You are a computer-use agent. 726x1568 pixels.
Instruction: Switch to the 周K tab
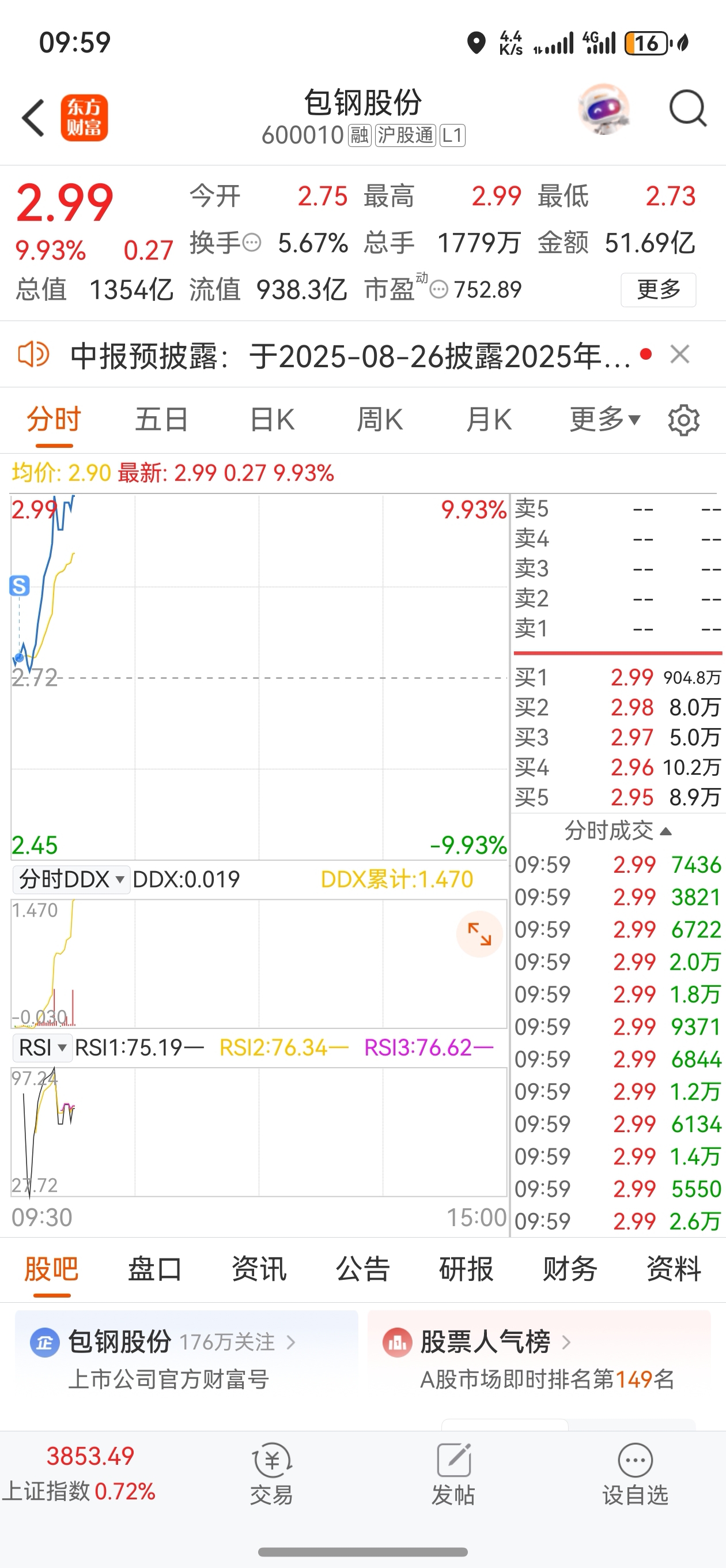point(380,420)
